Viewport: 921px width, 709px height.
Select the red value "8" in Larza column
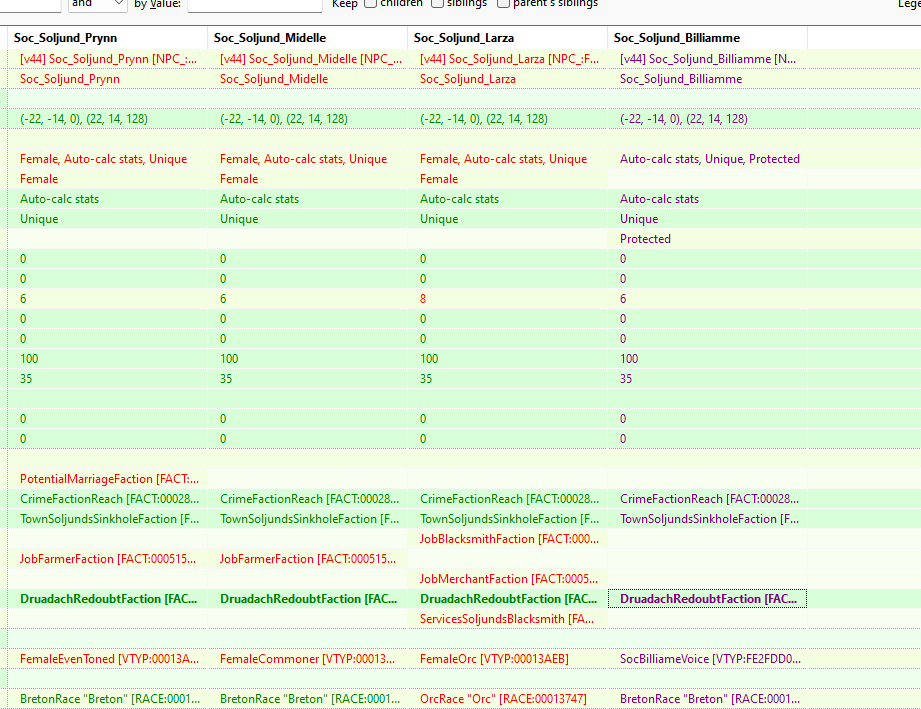[507, 298]
